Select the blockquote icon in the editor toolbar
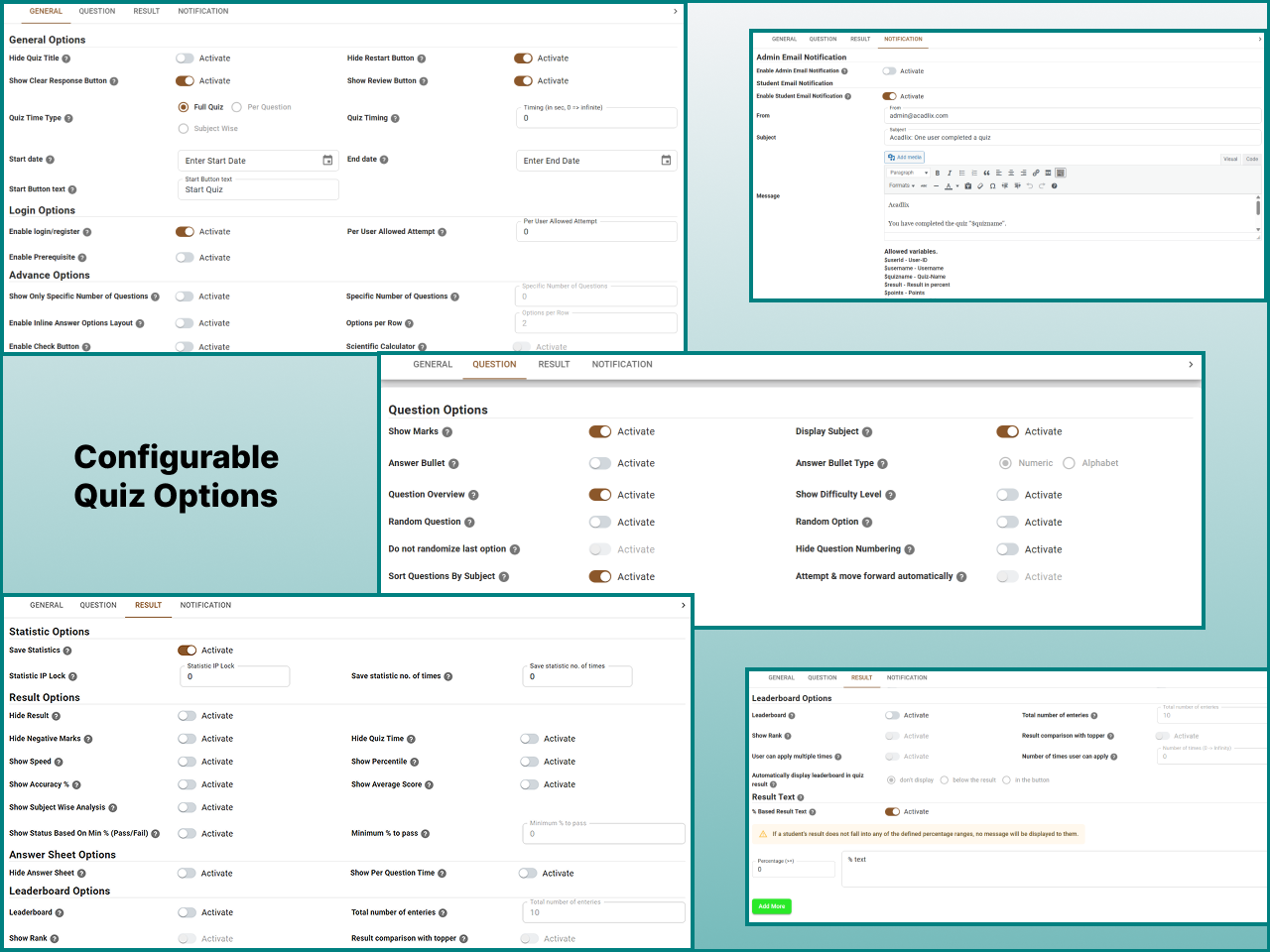1270x952 pixels. (x=987, y=173)
